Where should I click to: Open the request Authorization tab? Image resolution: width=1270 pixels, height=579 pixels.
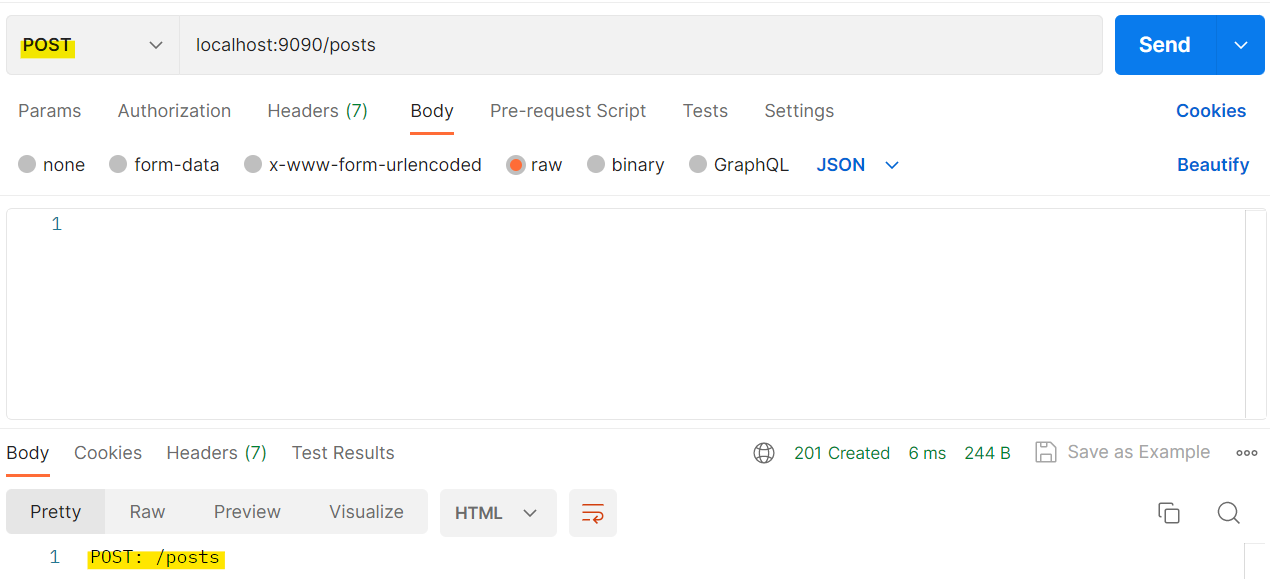click(x=174, y=111)
